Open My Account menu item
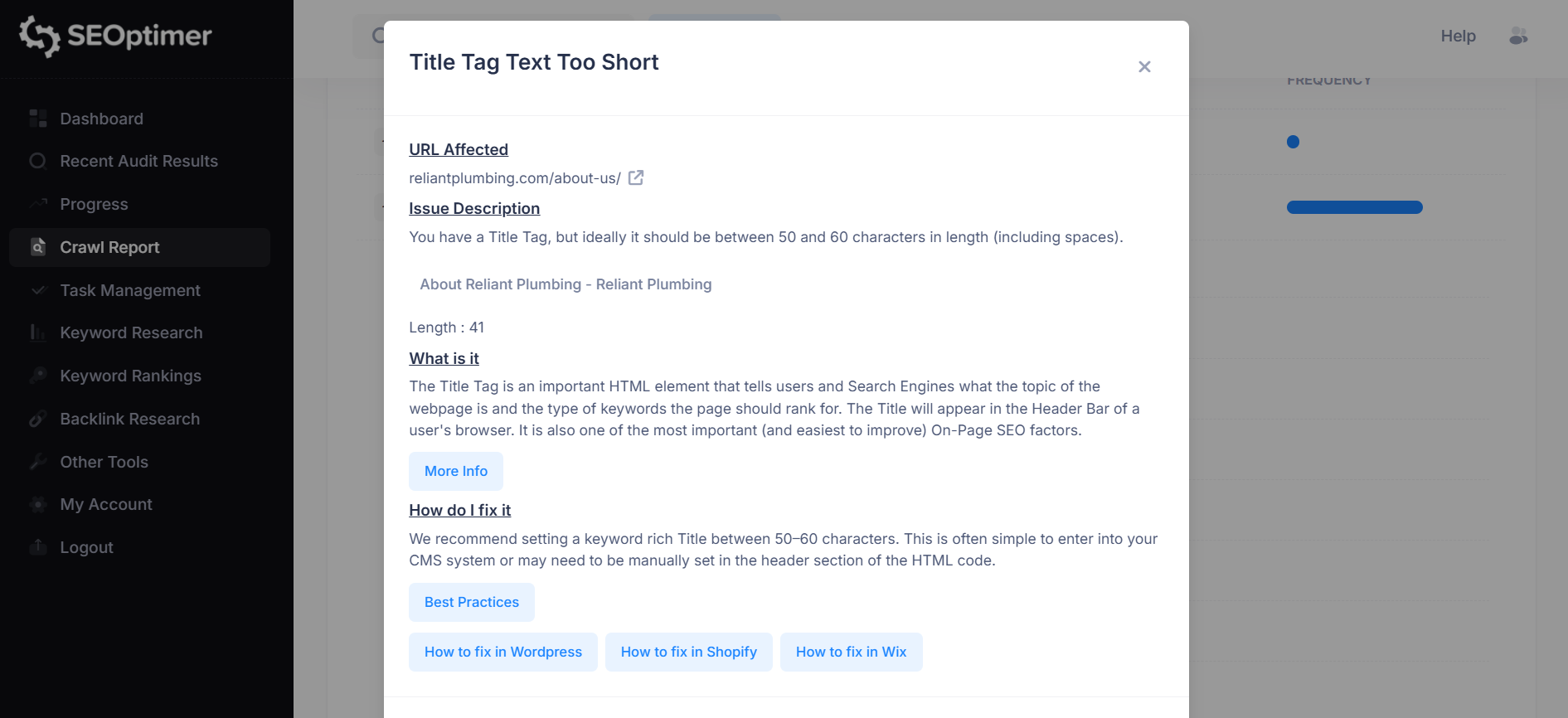This screenshot has height=718, width=1568. tap(106, 504)
